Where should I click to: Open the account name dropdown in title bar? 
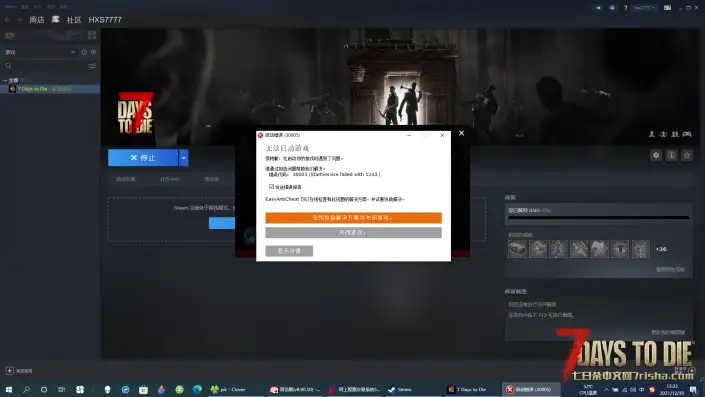(644, 8)
